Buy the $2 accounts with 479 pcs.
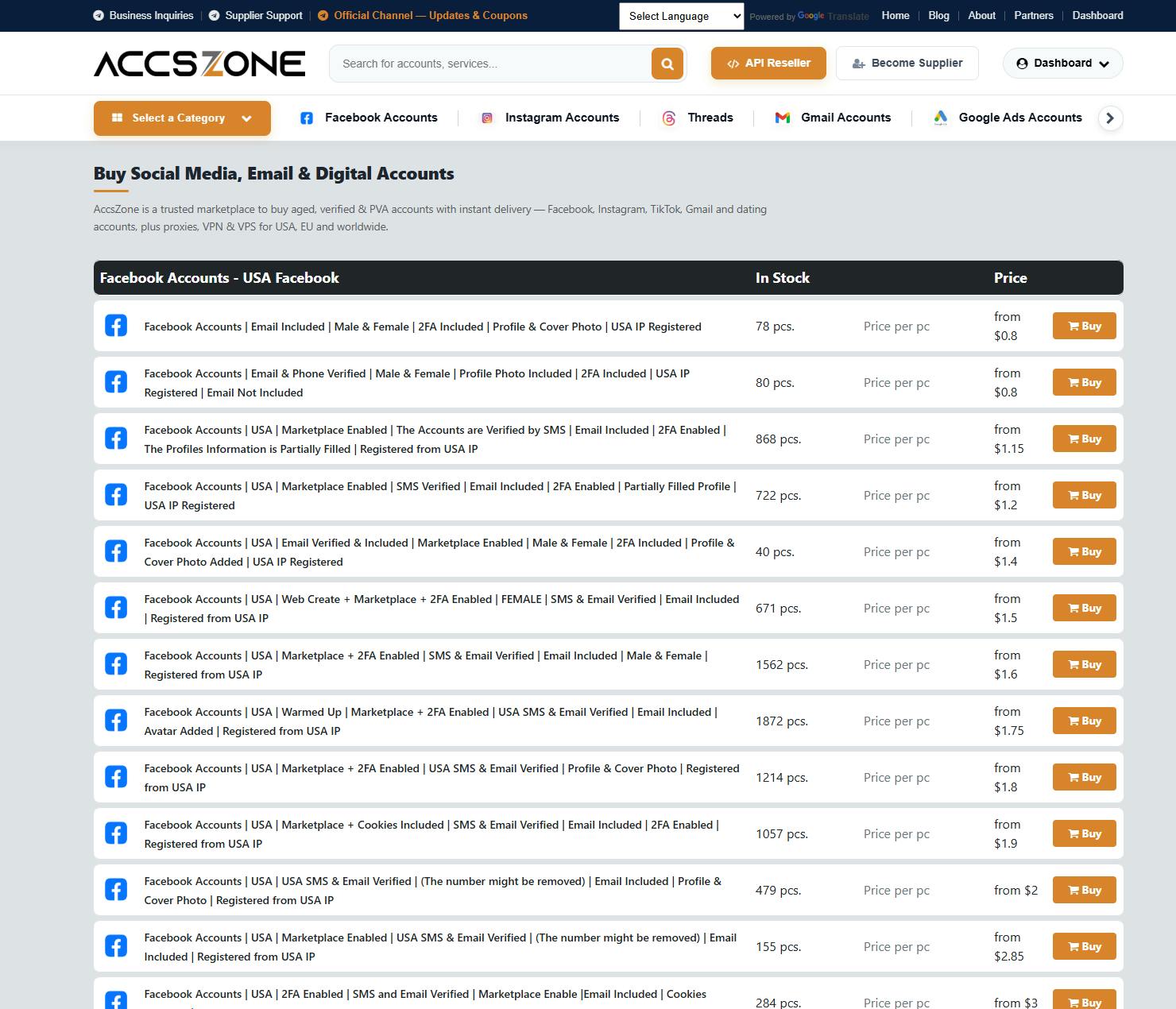The image size is (1176, 1009). pyautogui.click(x=1085, y=890)
